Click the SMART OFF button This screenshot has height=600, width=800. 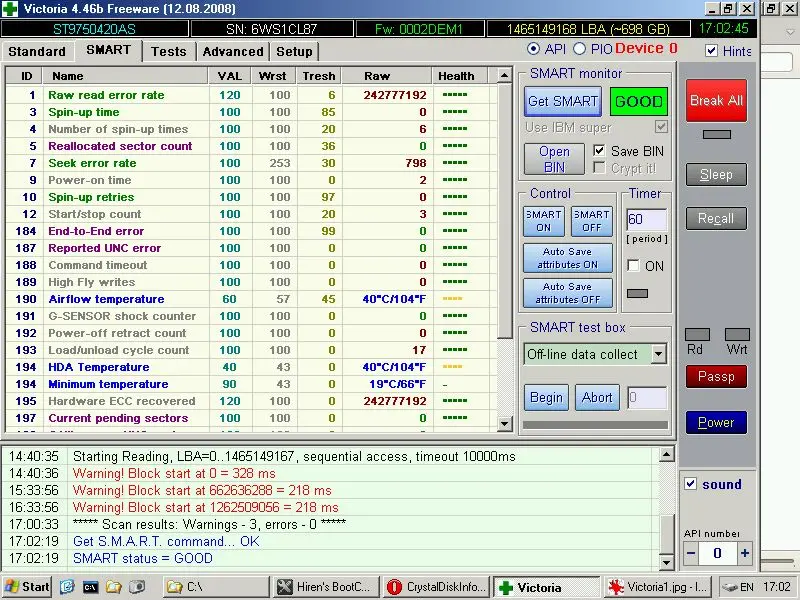(x=591, y=221)
